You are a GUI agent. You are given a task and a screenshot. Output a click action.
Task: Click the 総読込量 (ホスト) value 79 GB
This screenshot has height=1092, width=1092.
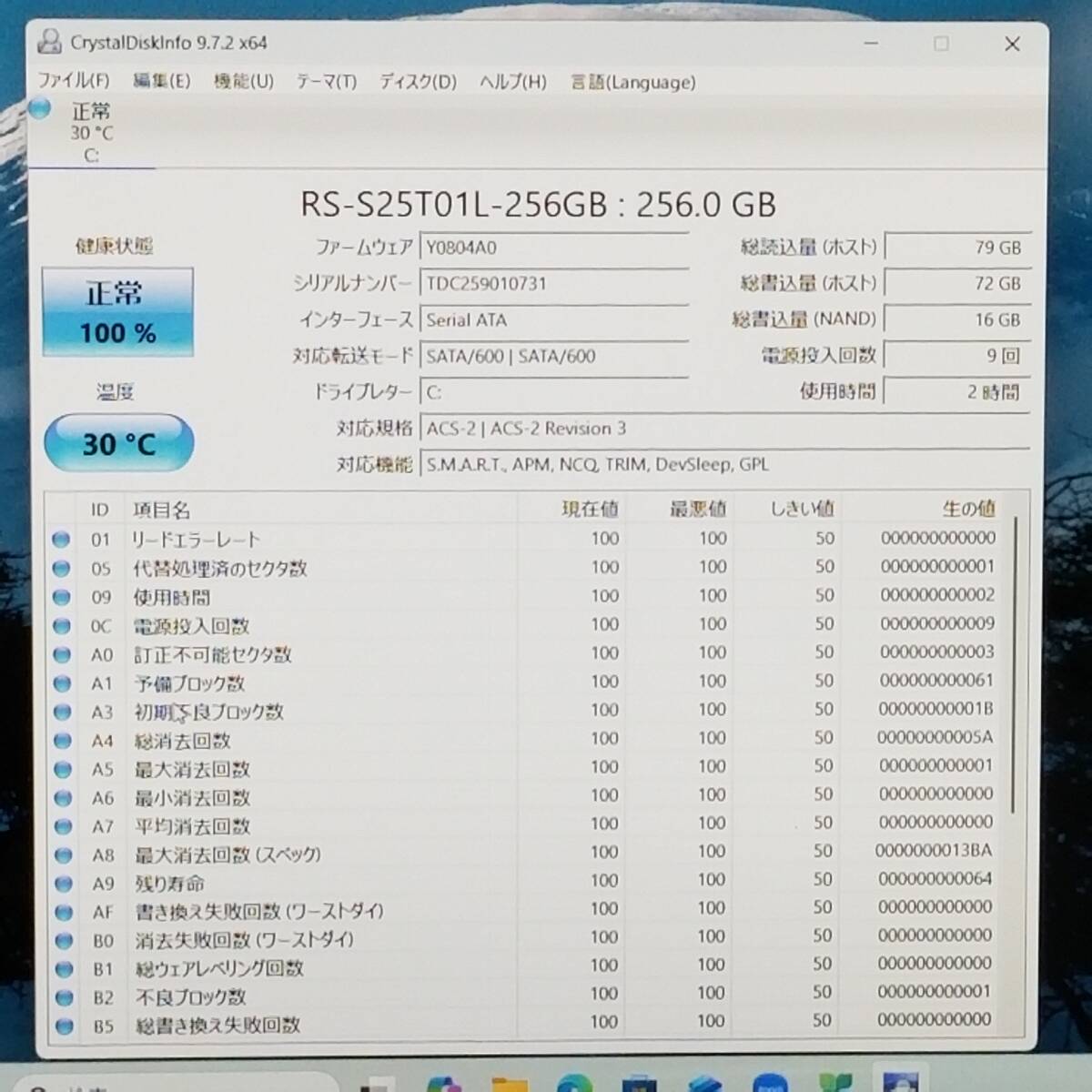click(x=957, y=247)
